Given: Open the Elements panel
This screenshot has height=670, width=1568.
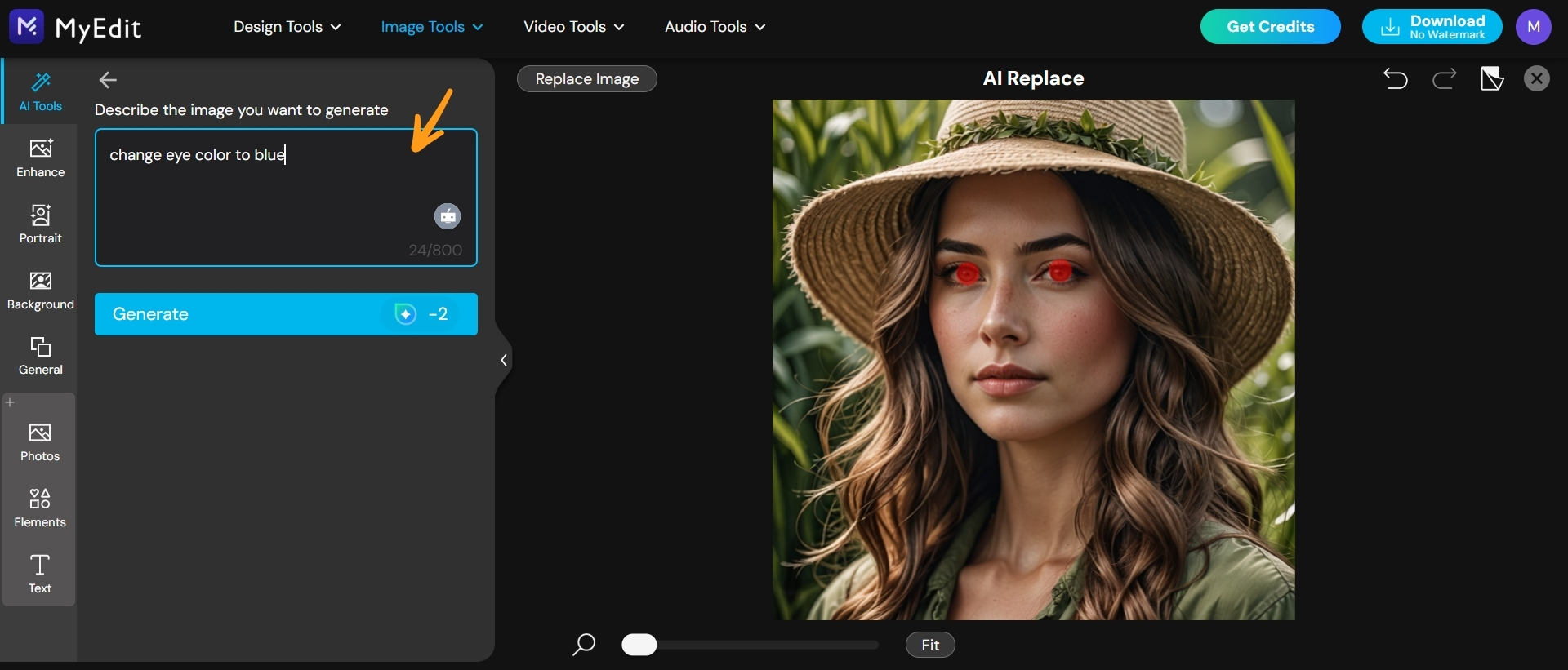Looking at the screenshot, I should [40, 508].
